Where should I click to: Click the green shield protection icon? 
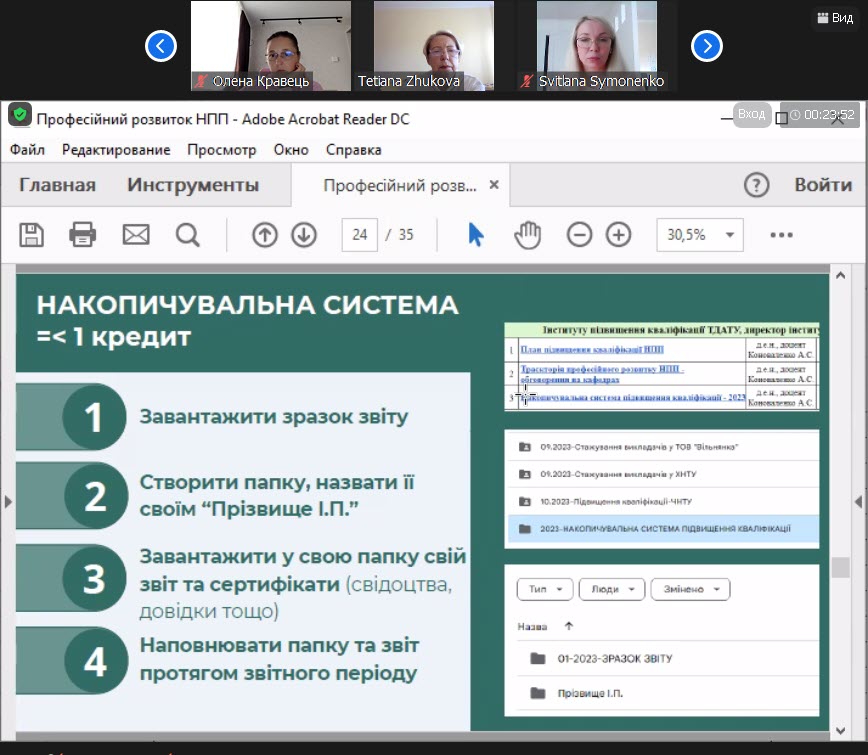(20, 115)
